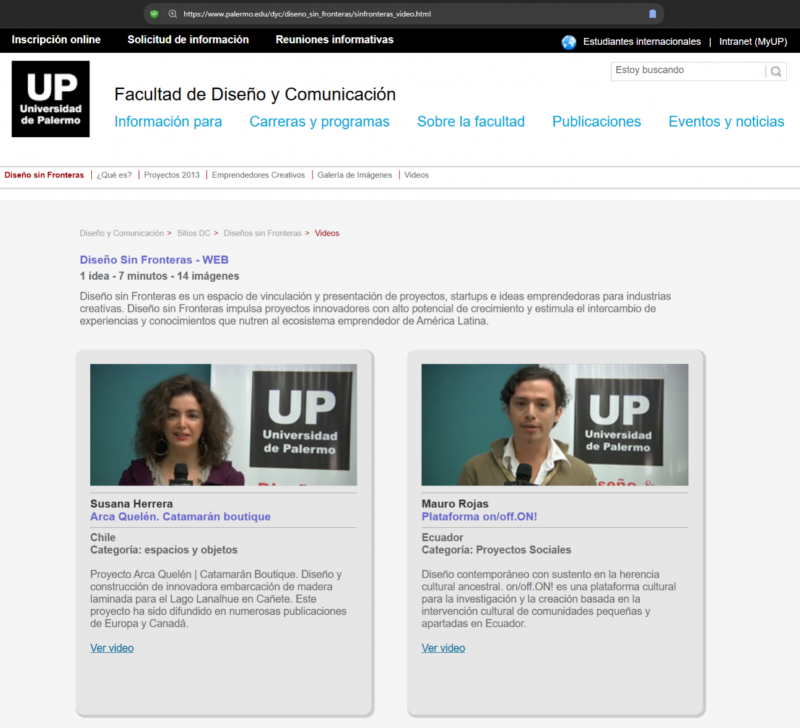Expand the Publicaciones menu
The width and height of the screenshot is (800, 728).
pyautogui.click(x=596, y=121)
